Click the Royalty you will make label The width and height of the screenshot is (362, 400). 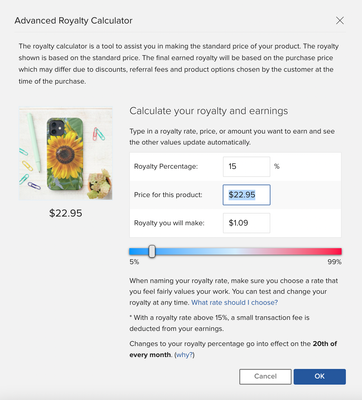coord(169,223)
